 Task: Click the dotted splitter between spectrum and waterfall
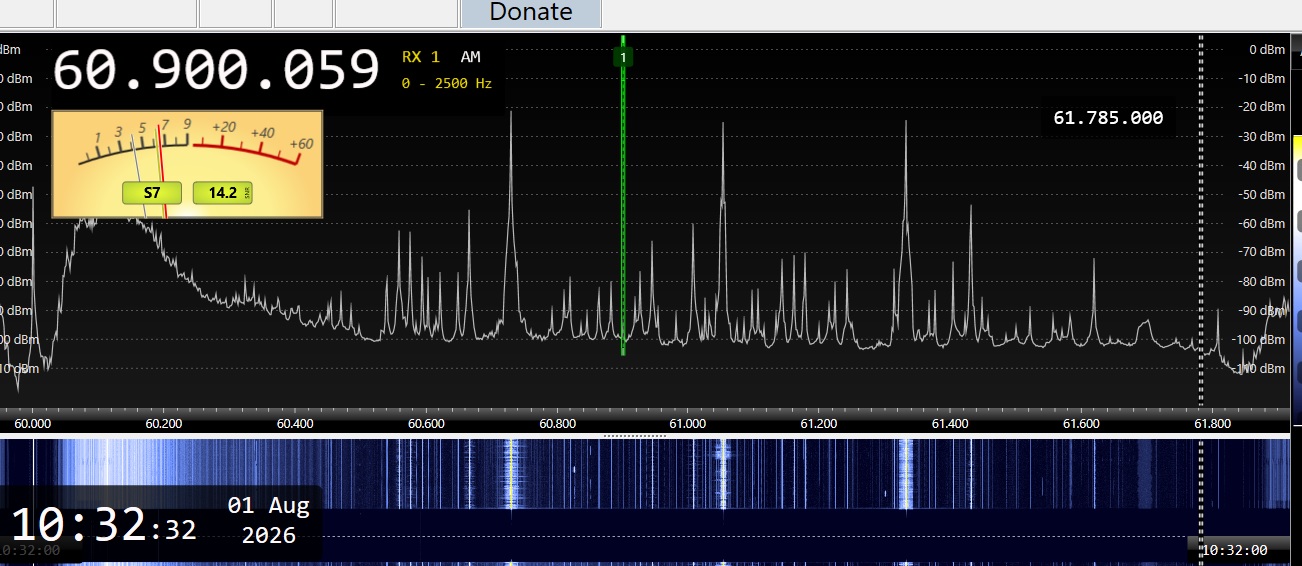pos(636,436)
